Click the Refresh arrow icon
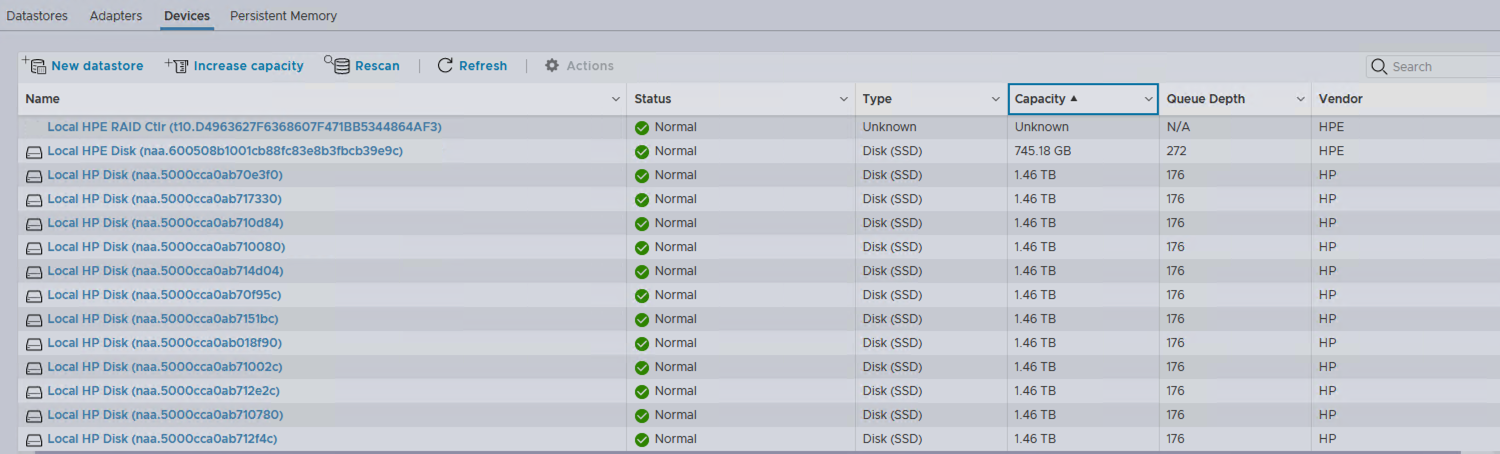The width and height of the screenshot is (1500, 454). point(446,66)
